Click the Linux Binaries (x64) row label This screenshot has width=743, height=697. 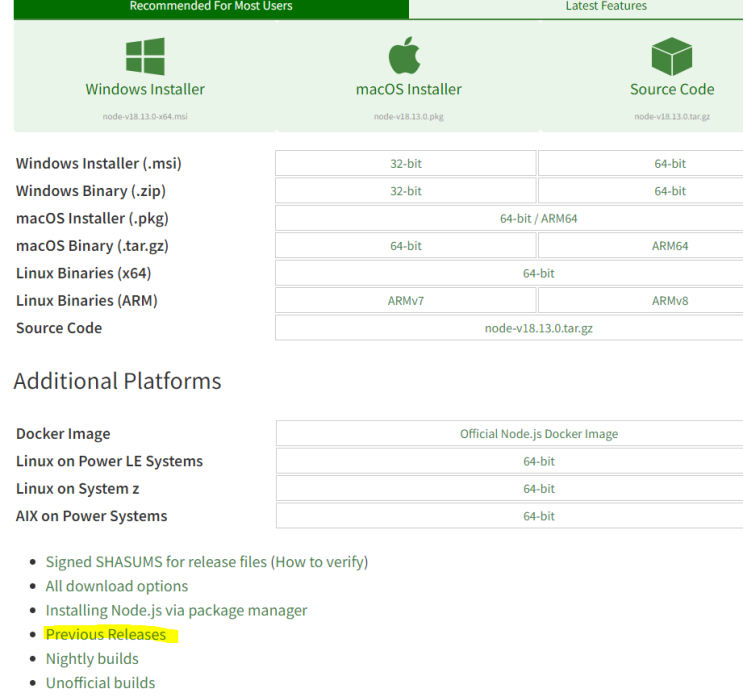tap(83, 273)
